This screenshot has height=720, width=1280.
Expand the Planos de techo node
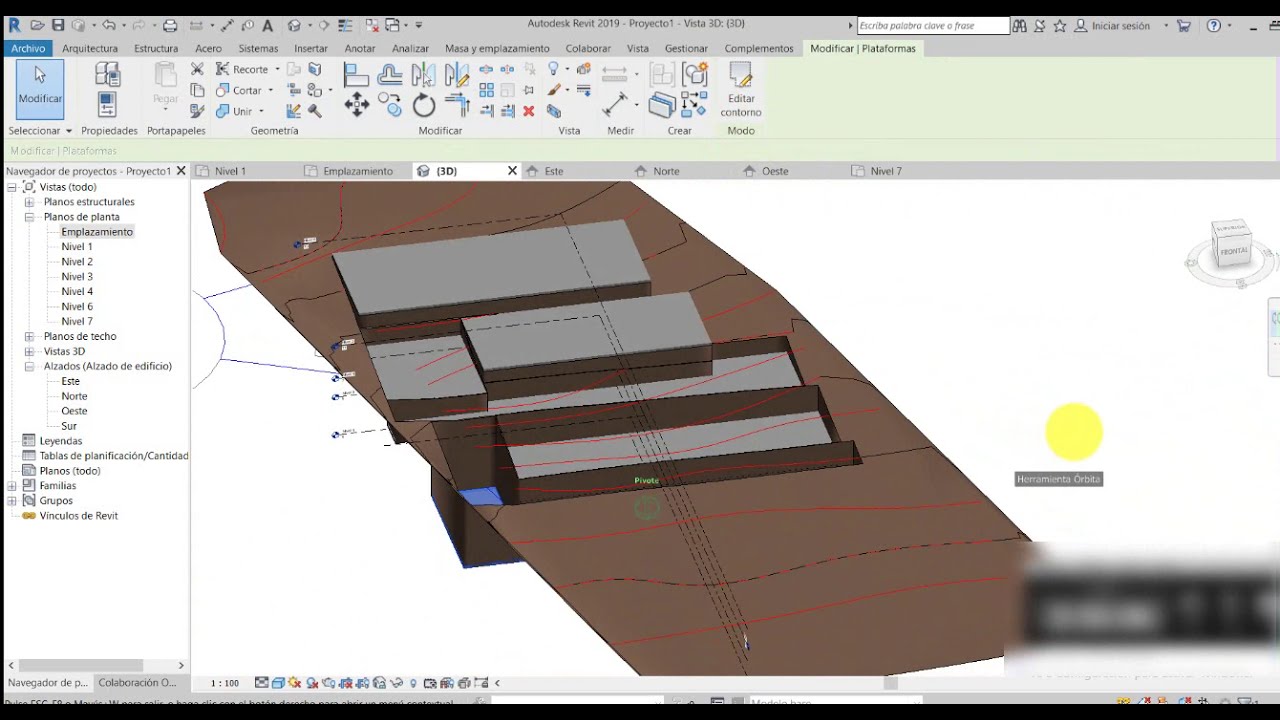pos(29,337)
